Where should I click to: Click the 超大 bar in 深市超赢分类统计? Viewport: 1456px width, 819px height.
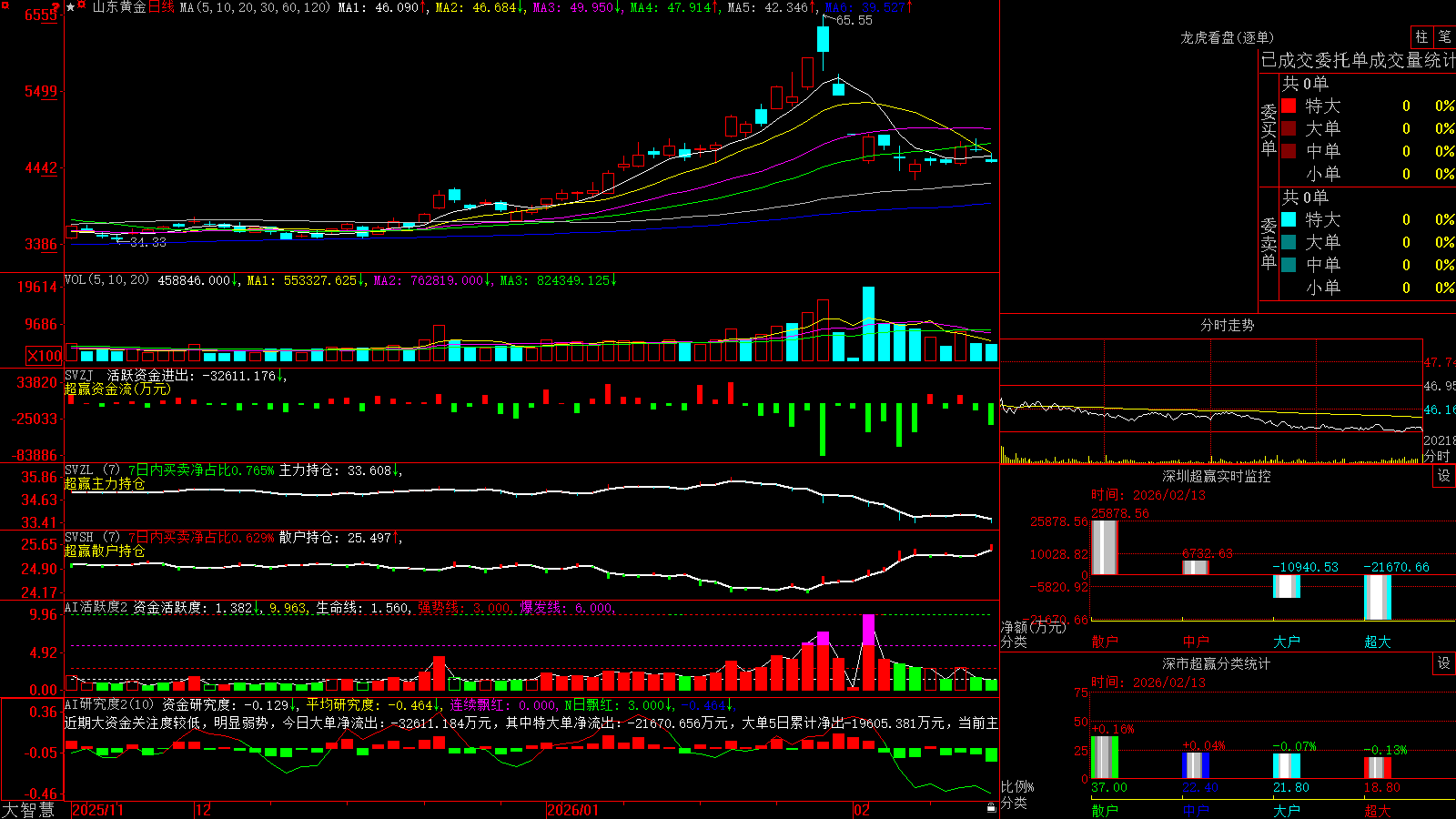coord(1378,768)
